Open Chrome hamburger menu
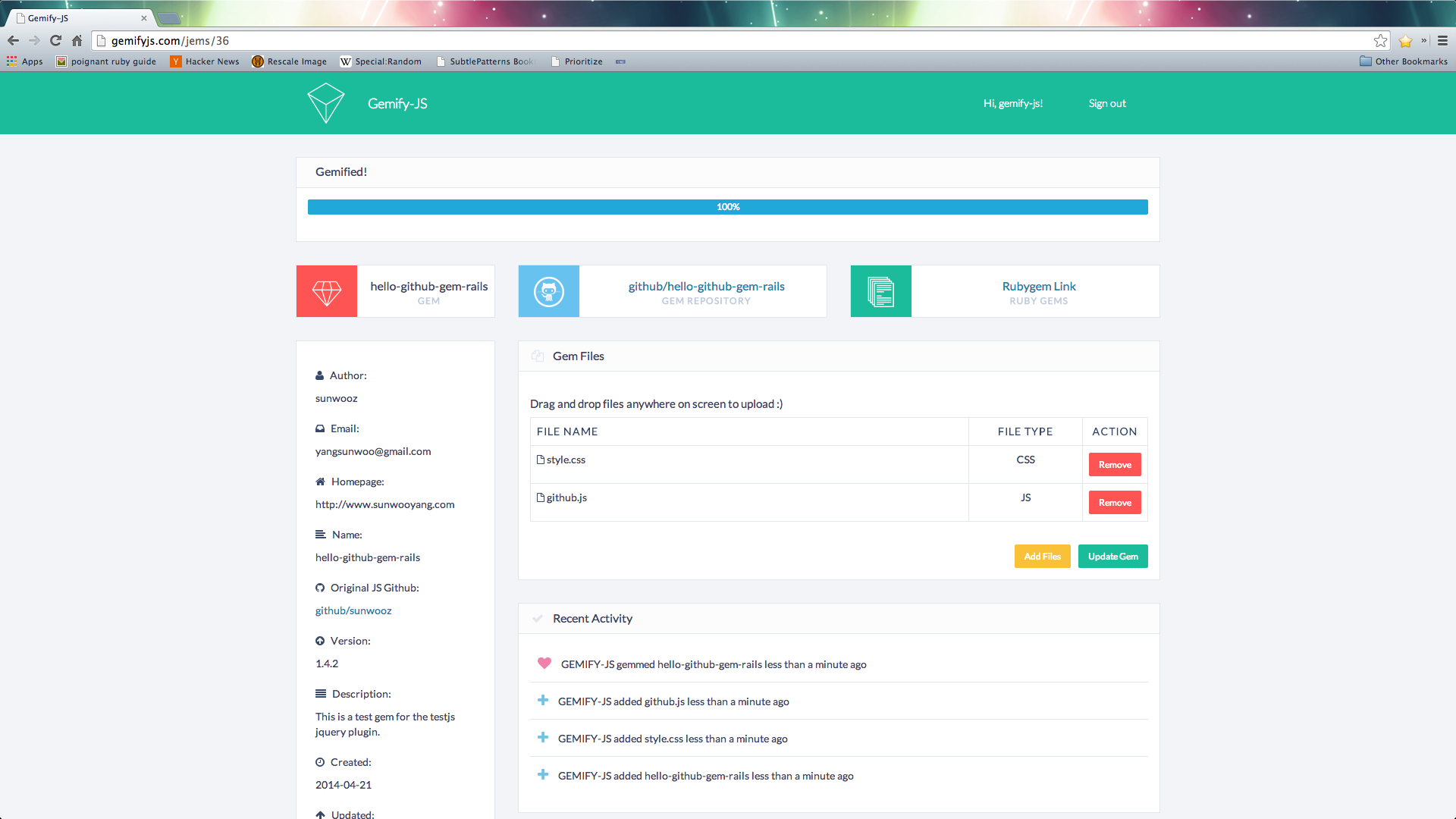Viewport: 1456px width, 819px height. tap(1442, 41)
